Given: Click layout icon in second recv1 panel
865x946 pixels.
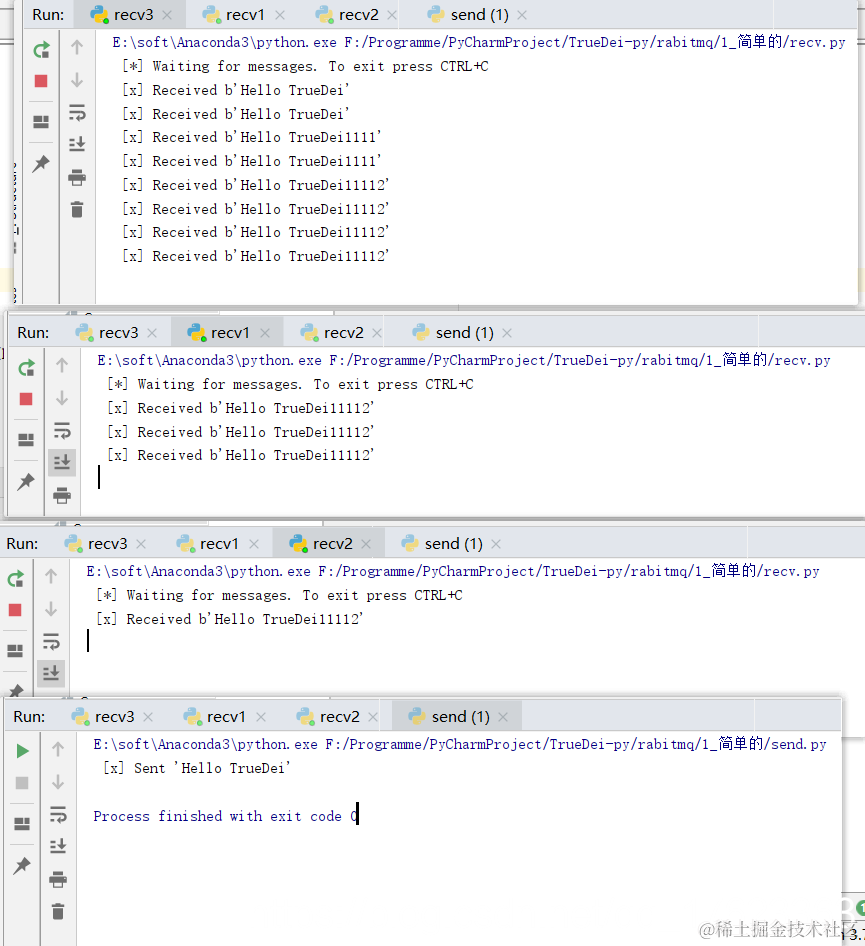Looking at the screenshot, I should [26, 440].
